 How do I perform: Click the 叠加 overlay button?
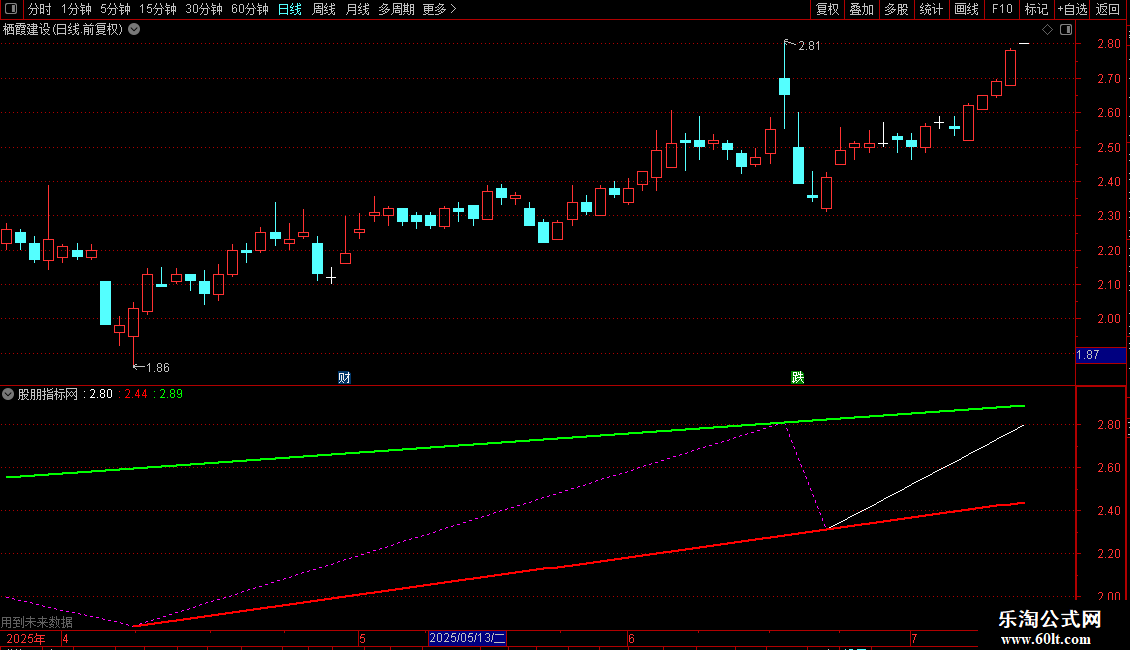[x=862, y=9]
